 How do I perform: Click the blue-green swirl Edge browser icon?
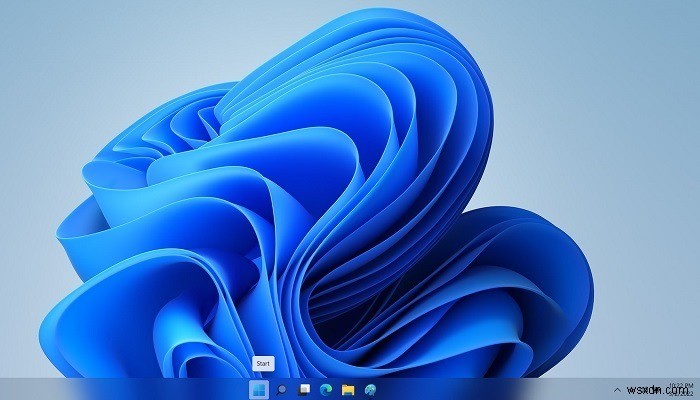click(x=326, y=390)
